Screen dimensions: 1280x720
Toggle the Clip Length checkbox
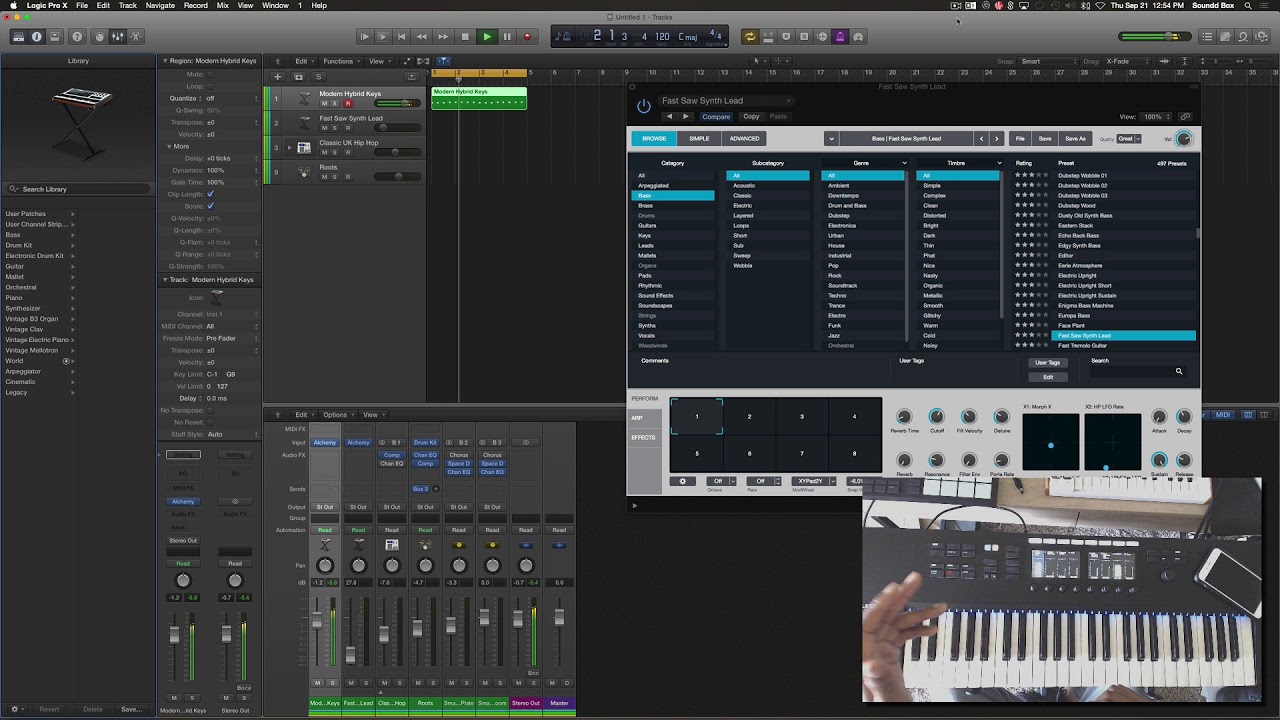[210, 194]
